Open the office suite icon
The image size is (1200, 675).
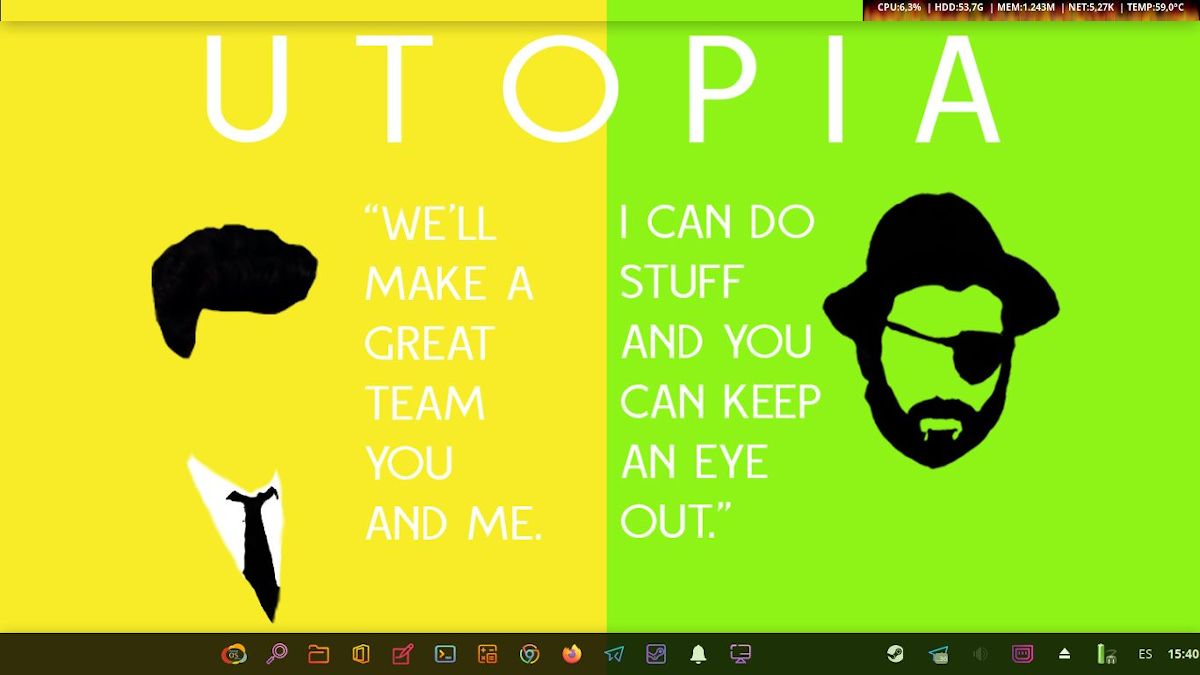click(x=361, y=654)
